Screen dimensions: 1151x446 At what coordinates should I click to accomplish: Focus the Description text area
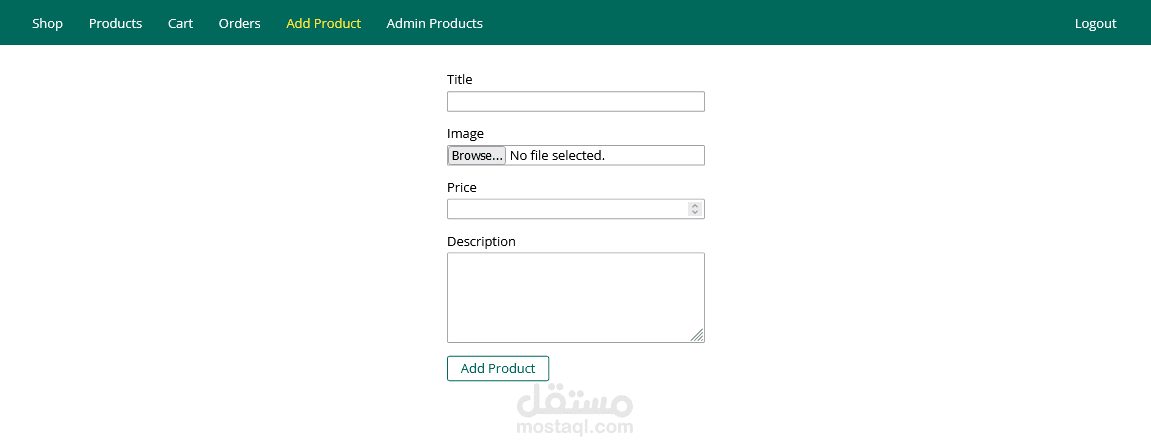[x=575, y=296]
